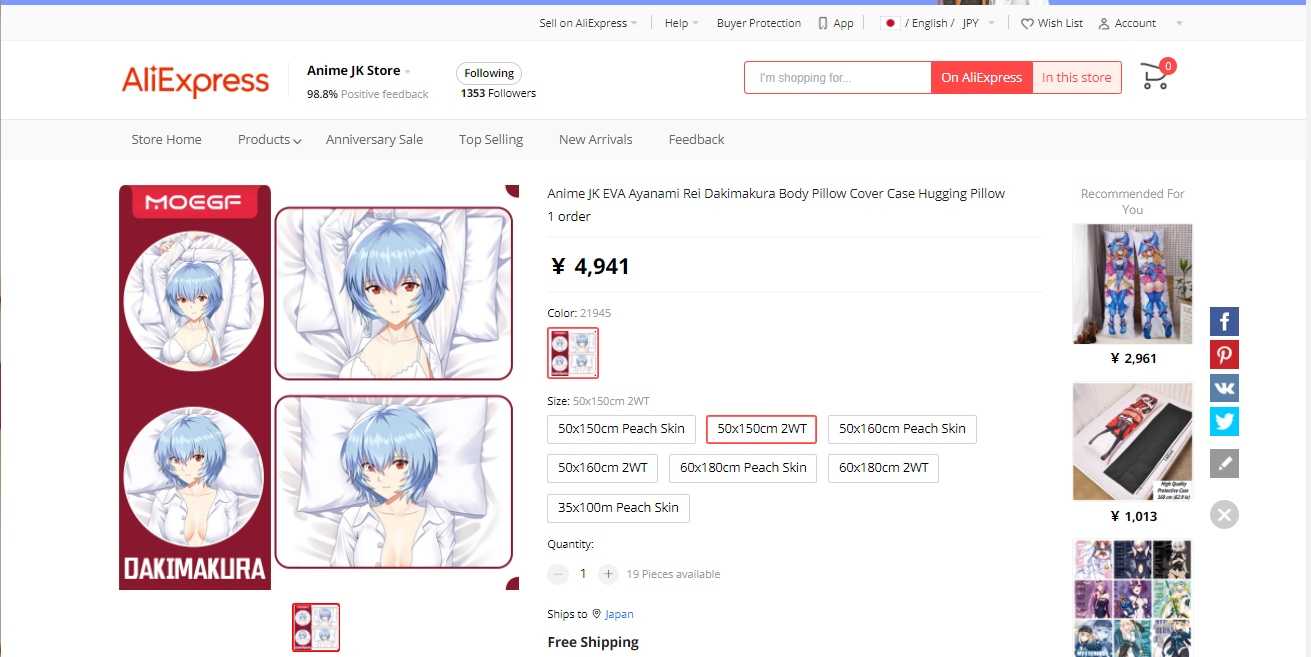
Task: Open Wish List link
Action: tap(1060, 23)
